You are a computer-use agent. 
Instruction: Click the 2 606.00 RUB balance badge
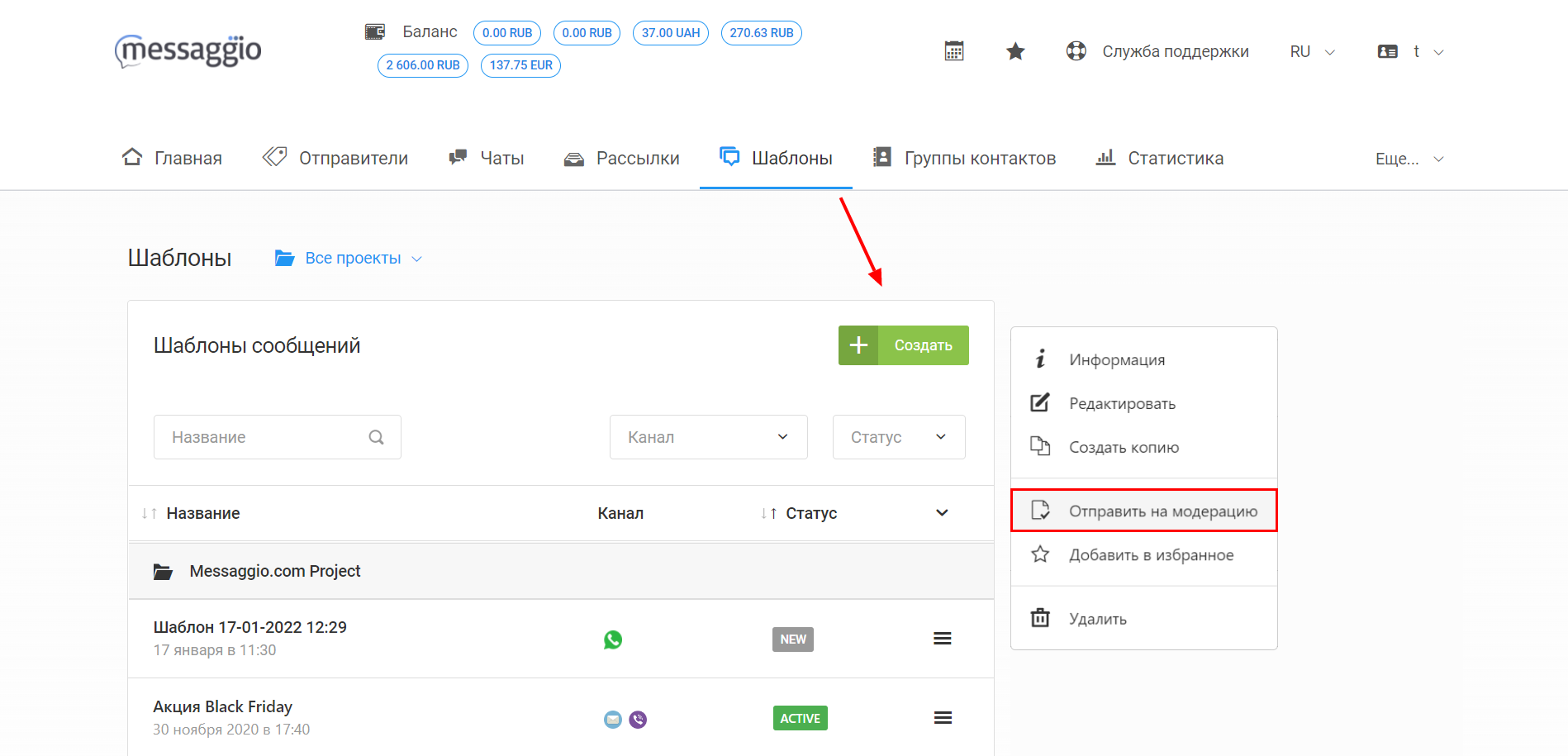coord(423,65)
